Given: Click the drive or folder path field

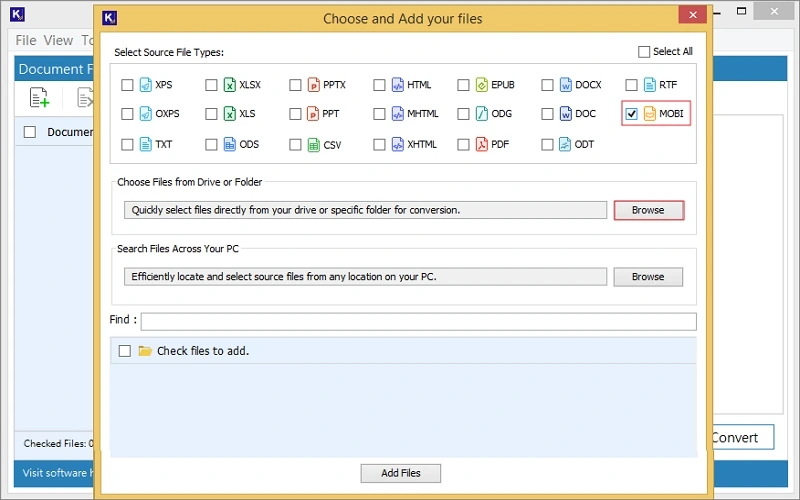Looking at the screenshot, I should pos(365,210).
